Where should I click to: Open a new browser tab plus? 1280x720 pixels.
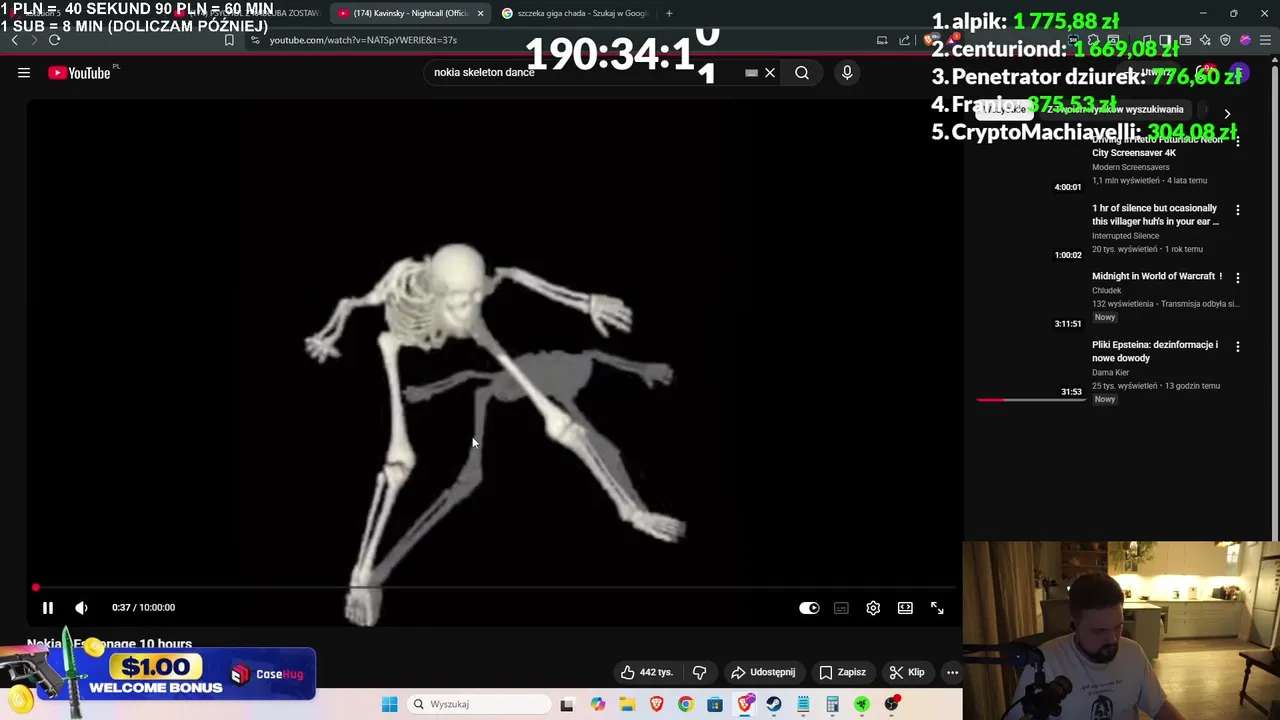tap(669, 13)
